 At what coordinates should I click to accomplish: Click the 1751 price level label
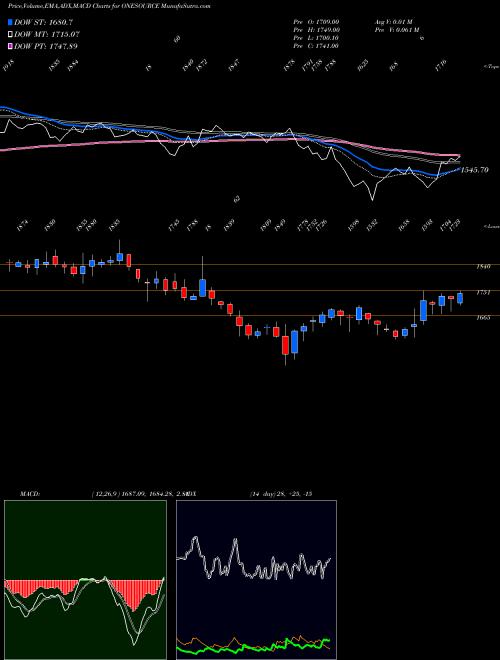tap(483, 293)
